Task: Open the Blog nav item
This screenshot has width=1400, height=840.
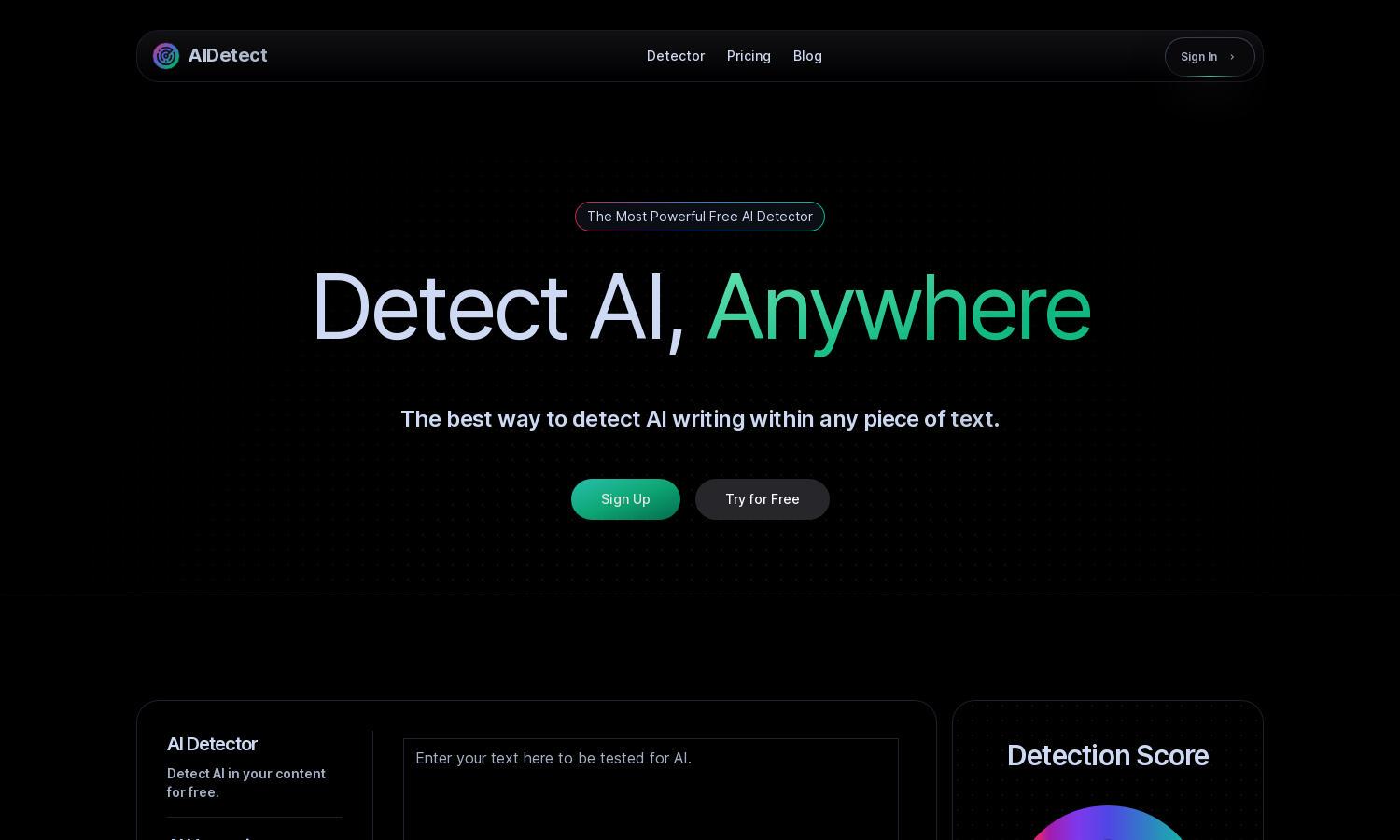Action: tap(807, 56)
